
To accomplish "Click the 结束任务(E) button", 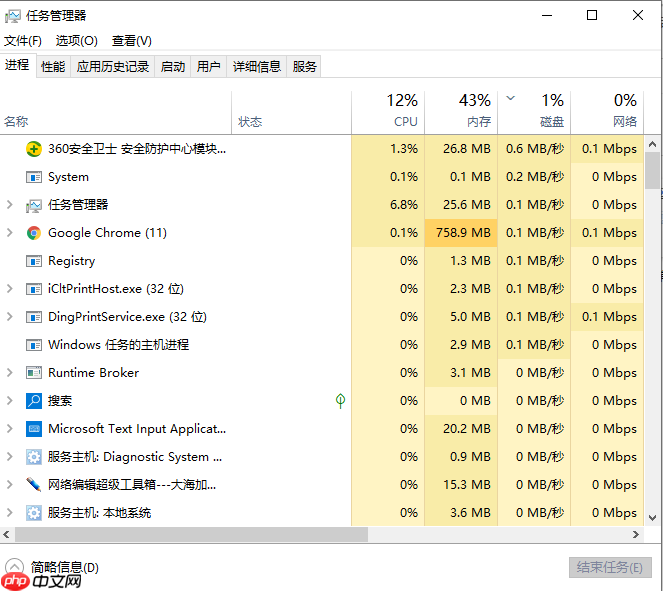I will coord(610,567).
